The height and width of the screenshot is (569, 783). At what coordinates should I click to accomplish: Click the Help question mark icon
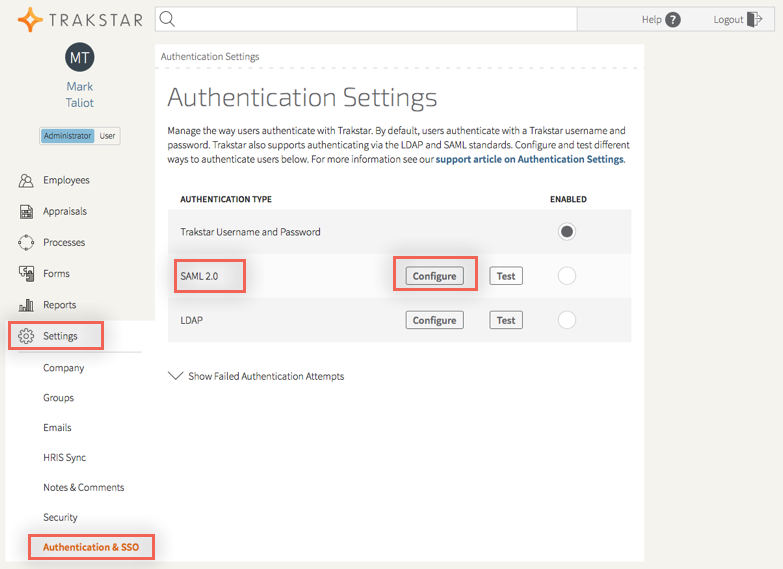click(673, 20)
